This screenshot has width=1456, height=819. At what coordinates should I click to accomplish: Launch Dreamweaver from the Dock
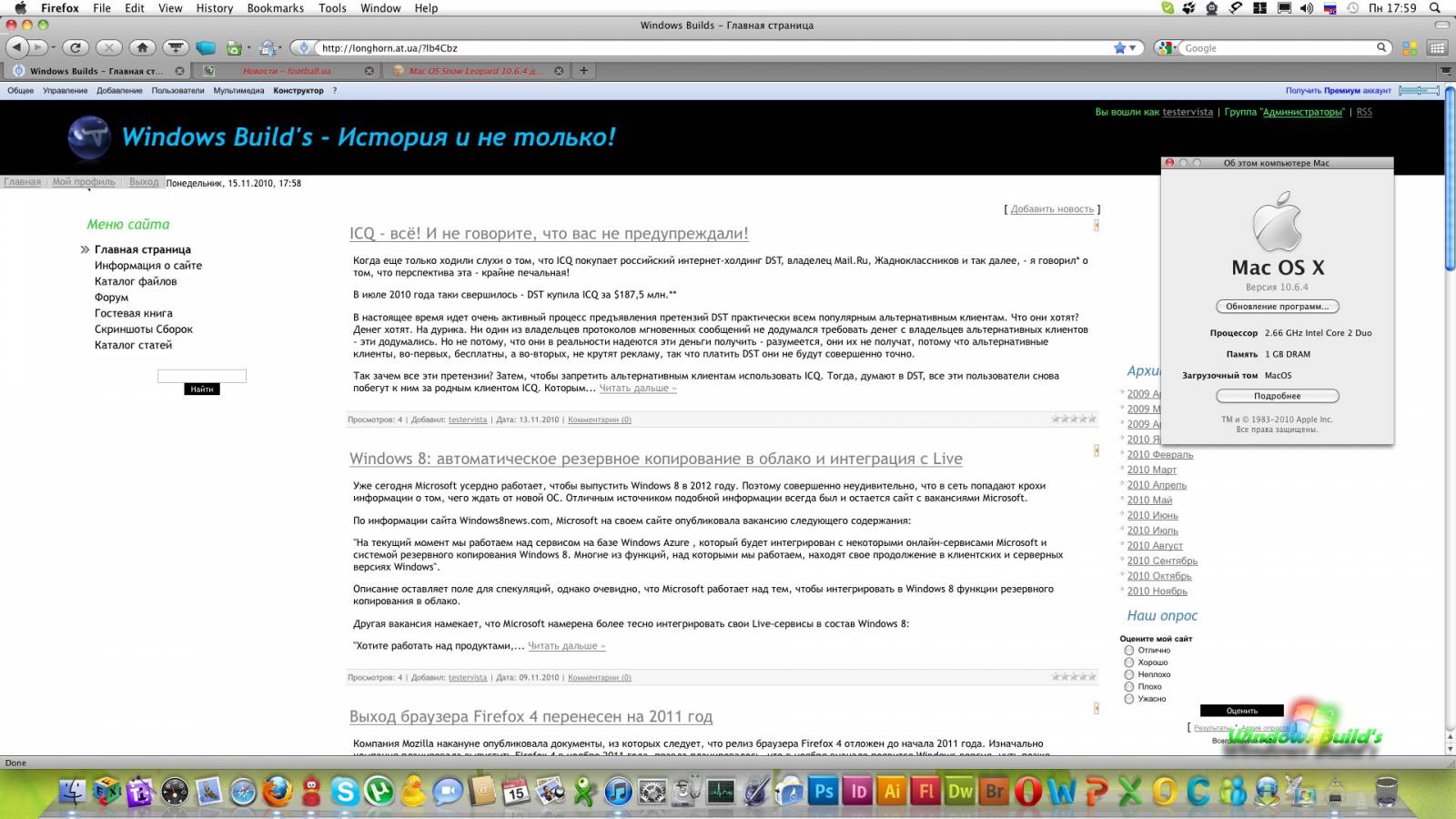pos(961,792)
